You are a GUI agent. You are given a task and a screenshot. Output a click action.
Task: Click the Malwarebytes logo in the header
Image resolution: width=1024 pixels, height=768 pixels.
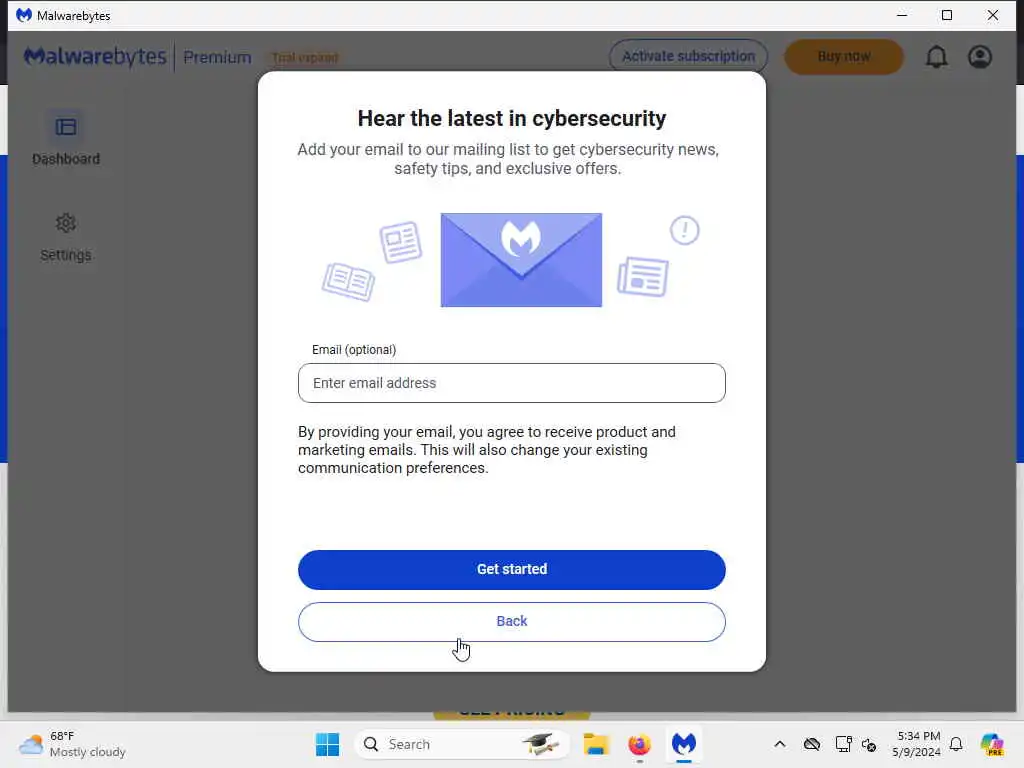click(95, 57)
